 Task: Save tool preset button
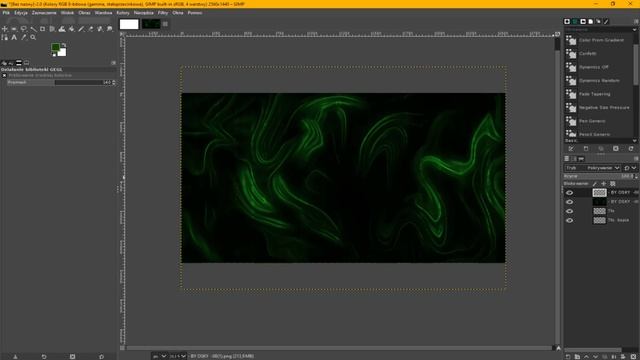15,357
